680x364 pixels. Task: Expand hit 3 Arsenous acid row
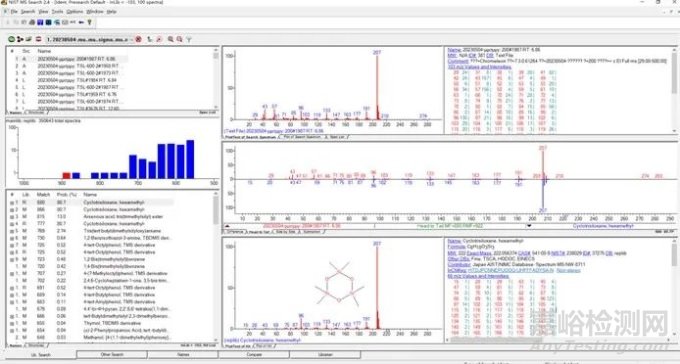[x=12, y=217]
